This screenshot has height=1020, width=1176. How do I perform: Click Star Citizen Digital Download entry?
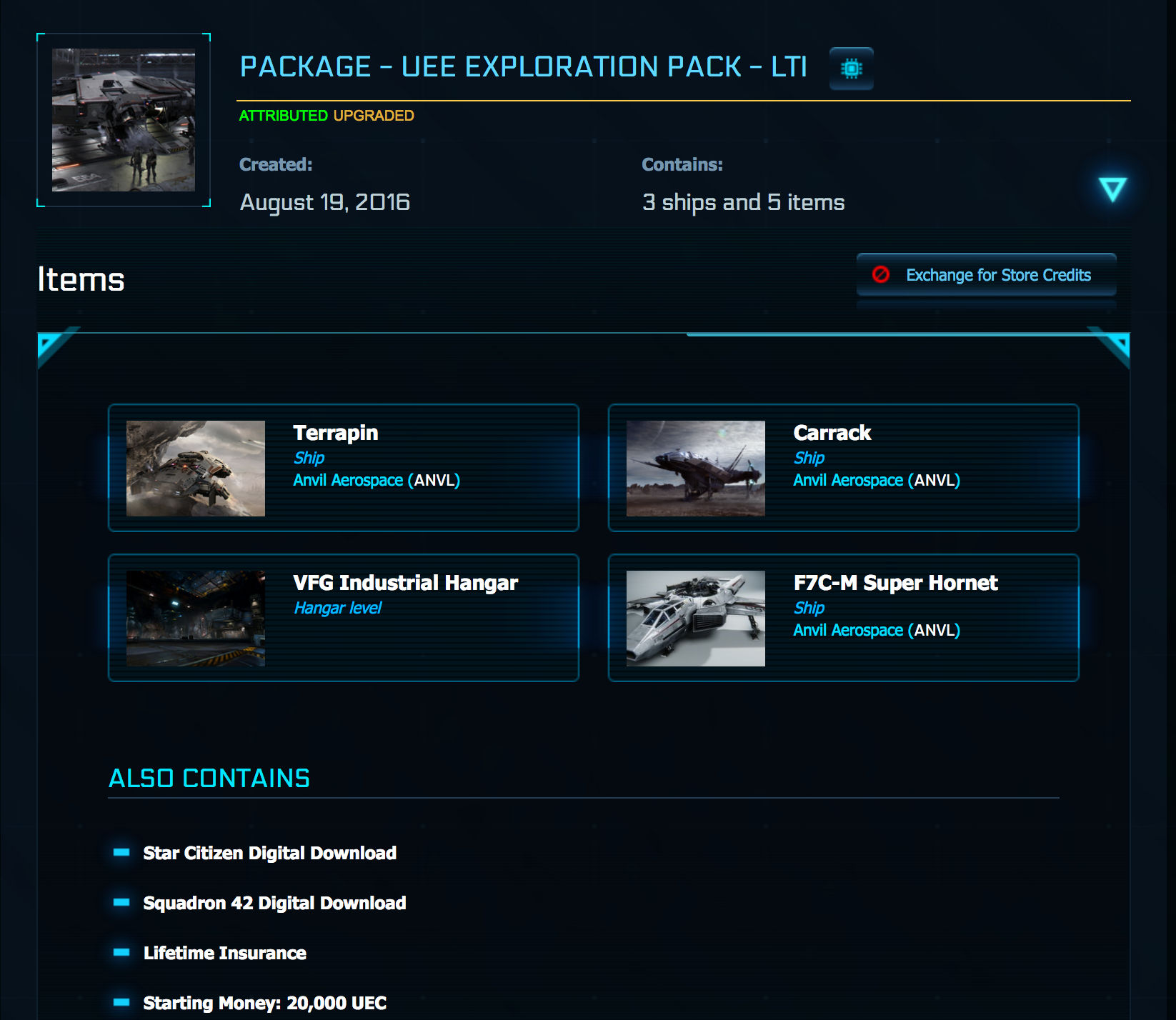pyautogui.click(x=270, y=853)
